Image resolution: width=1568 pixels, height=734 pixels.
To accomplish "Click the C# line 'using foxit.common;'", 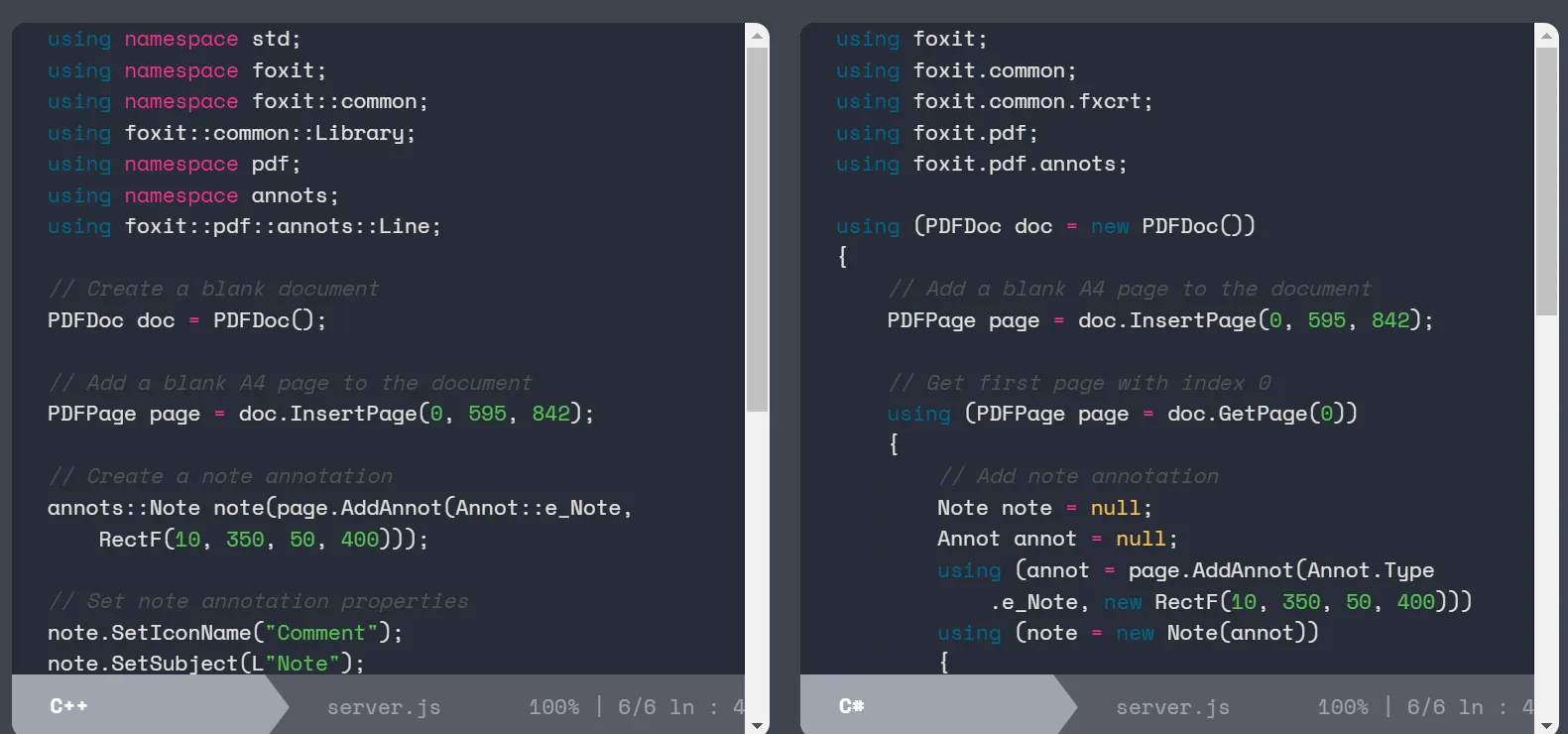I will point(956,71).
